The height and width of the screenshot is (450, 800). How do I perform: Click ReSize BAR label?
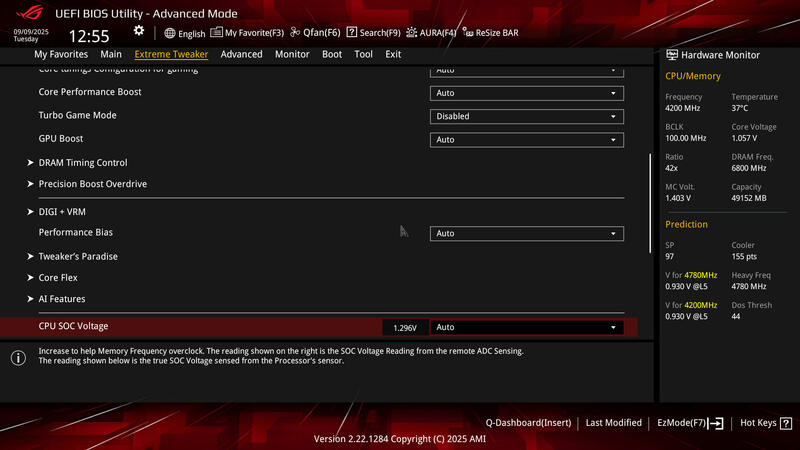tap(497, 33)
